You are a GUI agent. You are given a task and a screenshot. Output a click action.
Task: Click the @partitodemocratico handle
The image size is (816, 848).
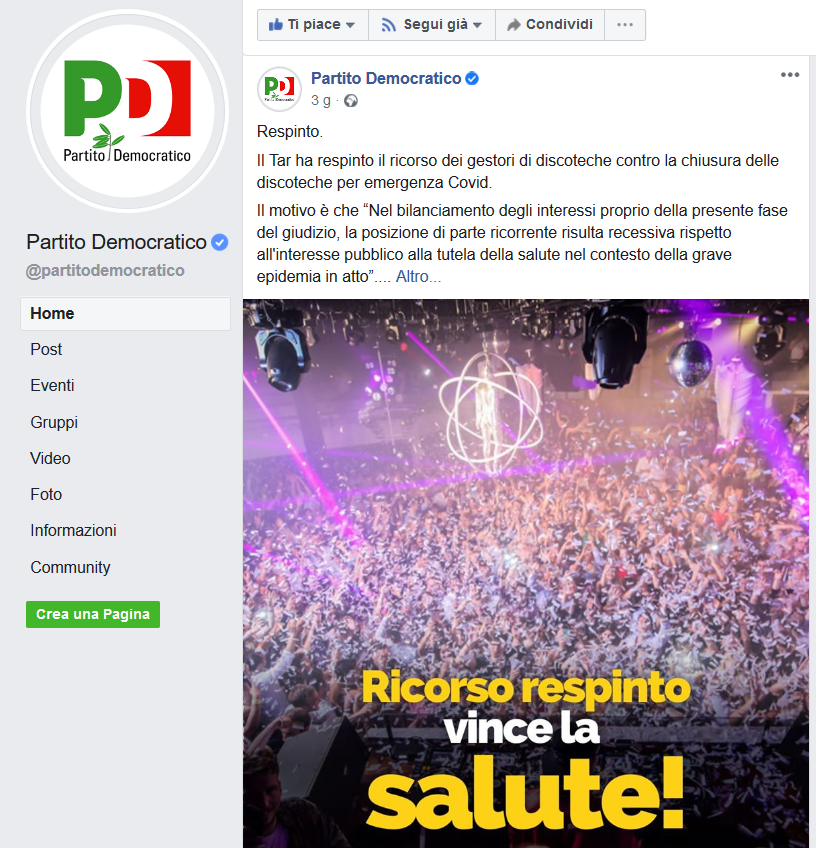[105, 270]
